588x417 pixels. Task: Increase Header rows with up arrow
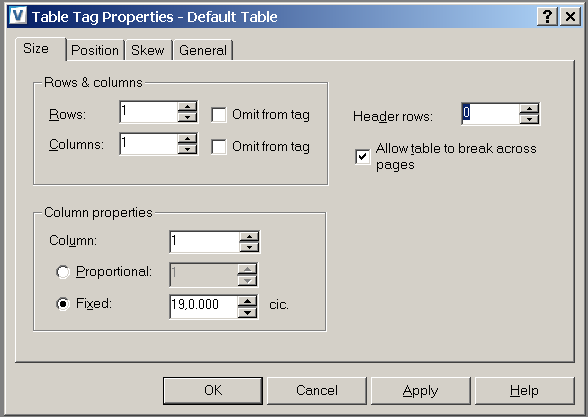[x=529, y=109]
